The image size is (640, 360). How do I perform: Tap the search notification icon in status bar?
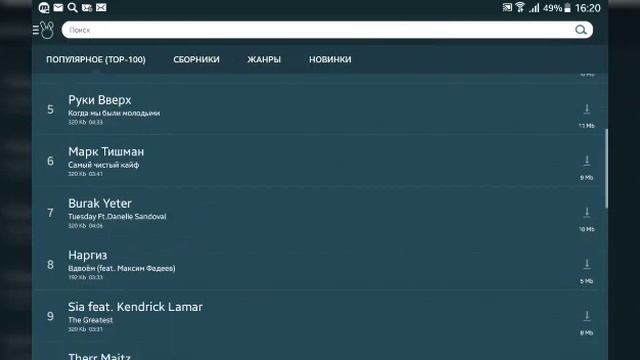(x=72, y=7)
